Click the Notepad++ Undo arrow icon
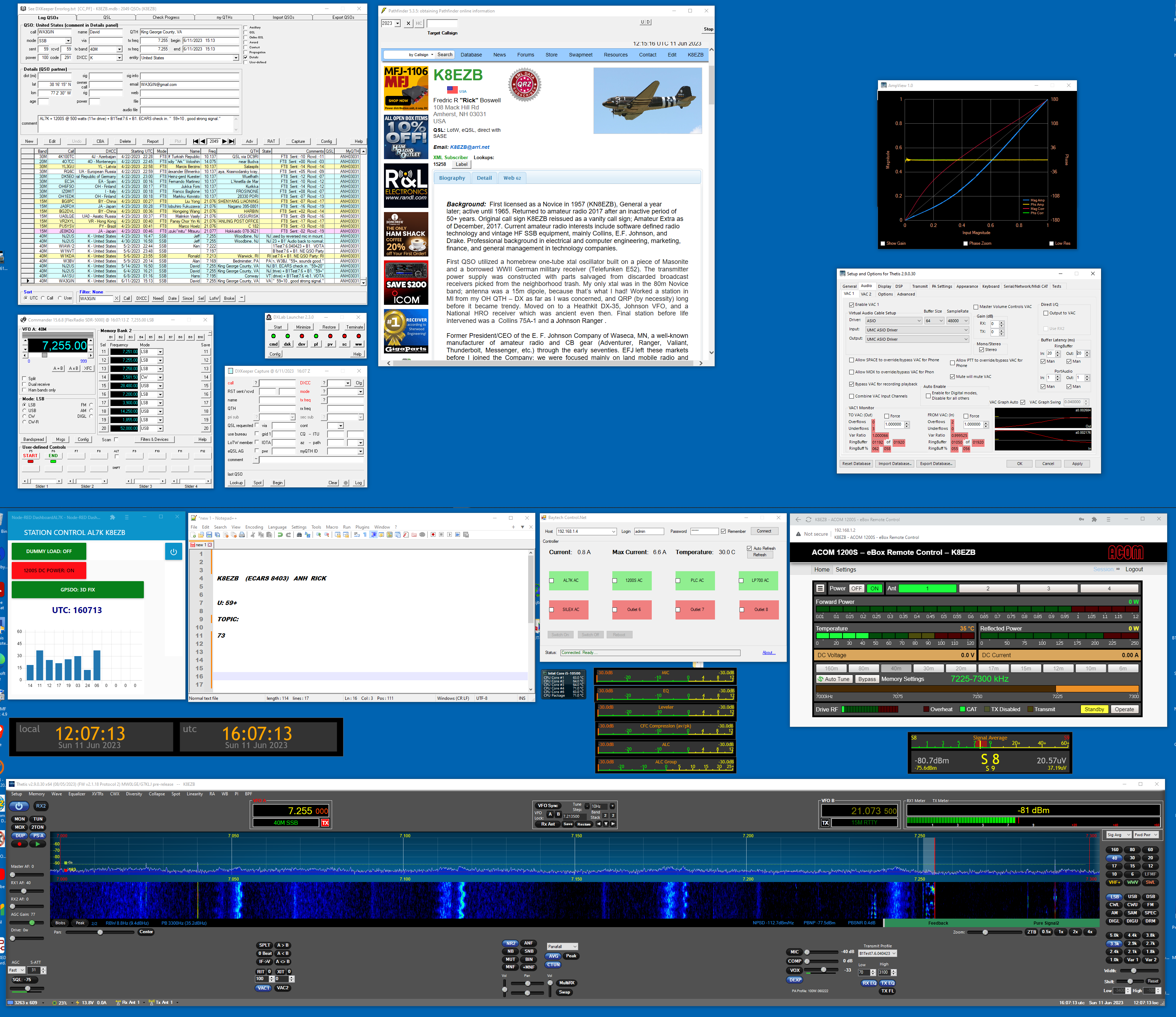The height and width of the screenshot is (1017, 1176). pyautogui.click(x=280, y=535)
